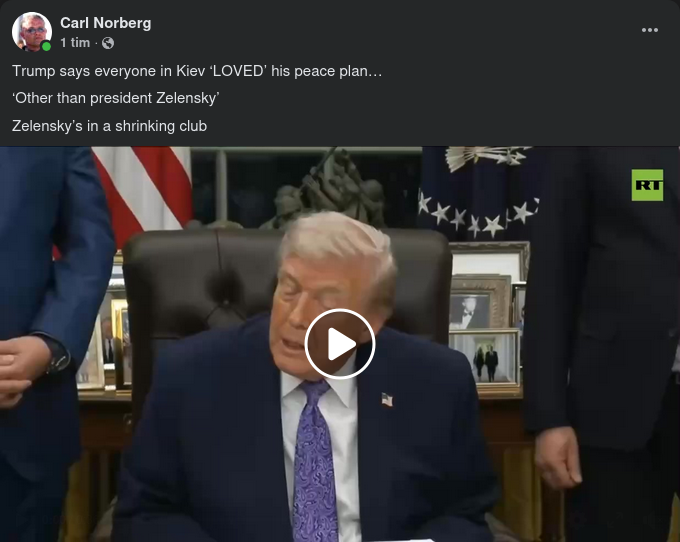680x542 pixels.
Task: Click the purple paisley tie in the video
Action: [314, 460]
